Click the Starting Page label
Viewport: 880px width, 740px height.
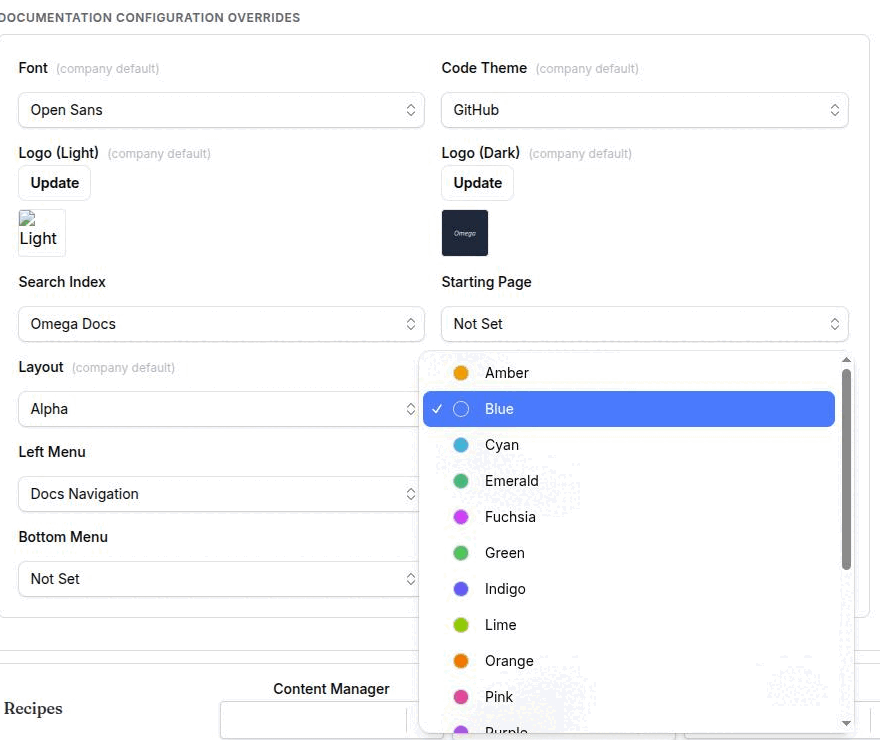coord(486,282)
